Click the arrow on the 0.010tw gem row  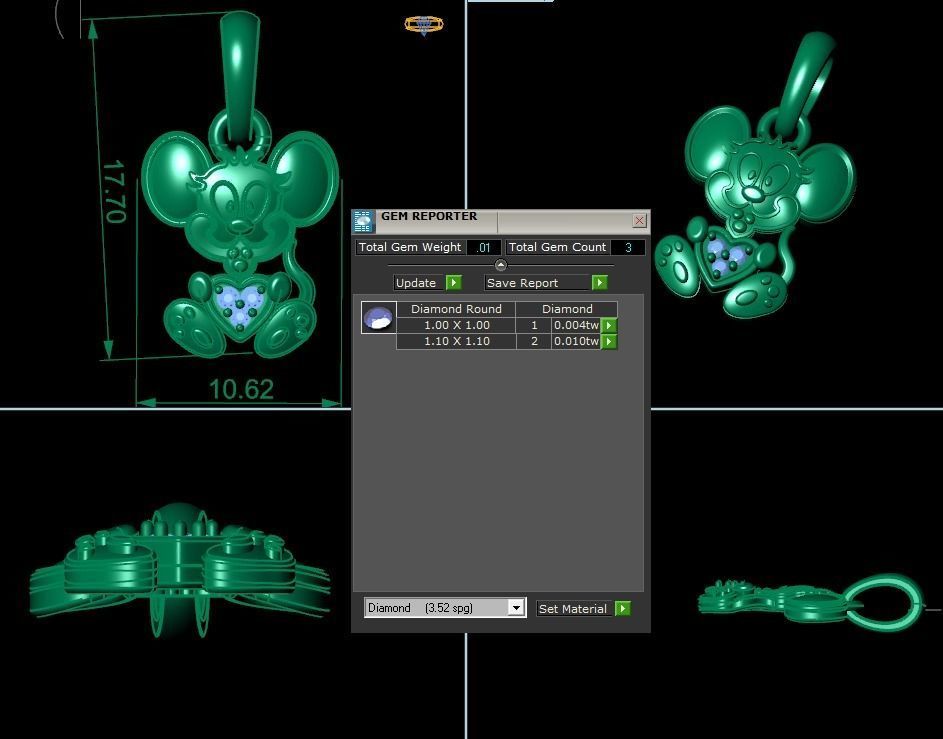(x=608, y=341)
